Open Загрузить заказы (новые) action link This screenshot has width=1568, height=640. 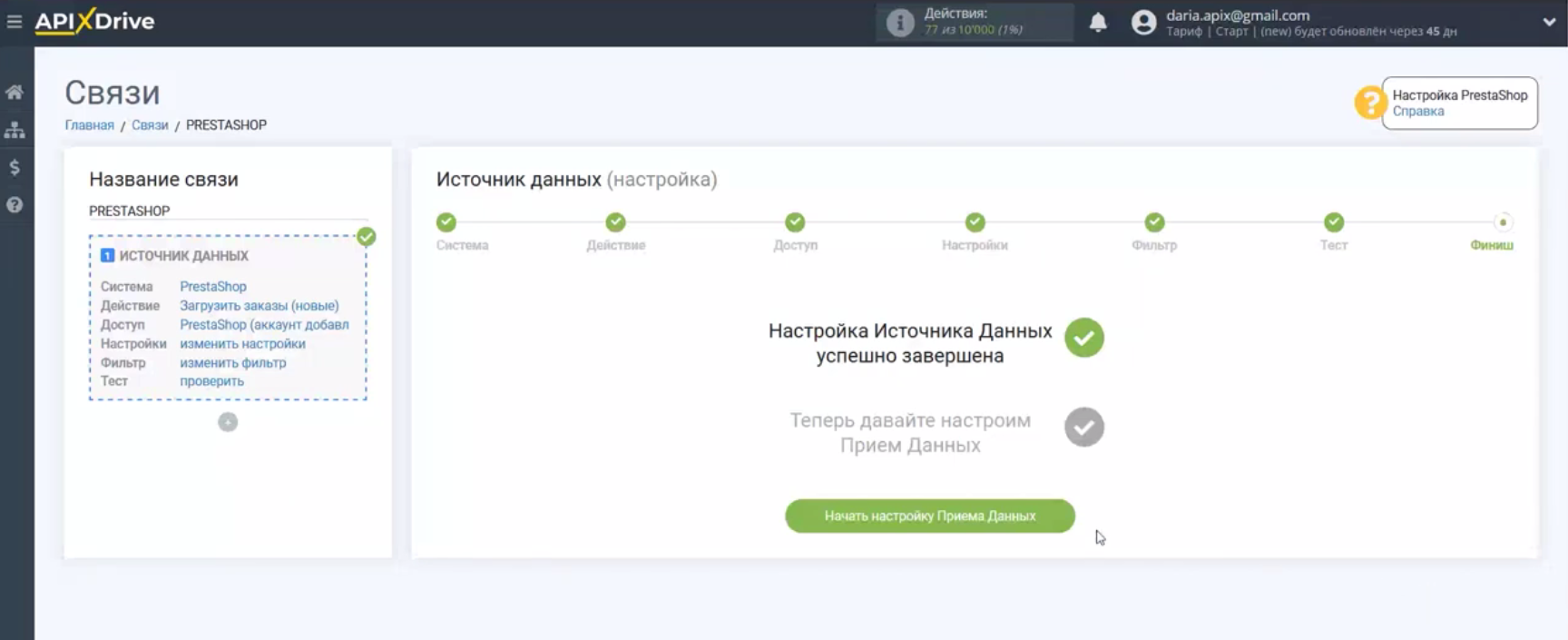click(260, 306)
